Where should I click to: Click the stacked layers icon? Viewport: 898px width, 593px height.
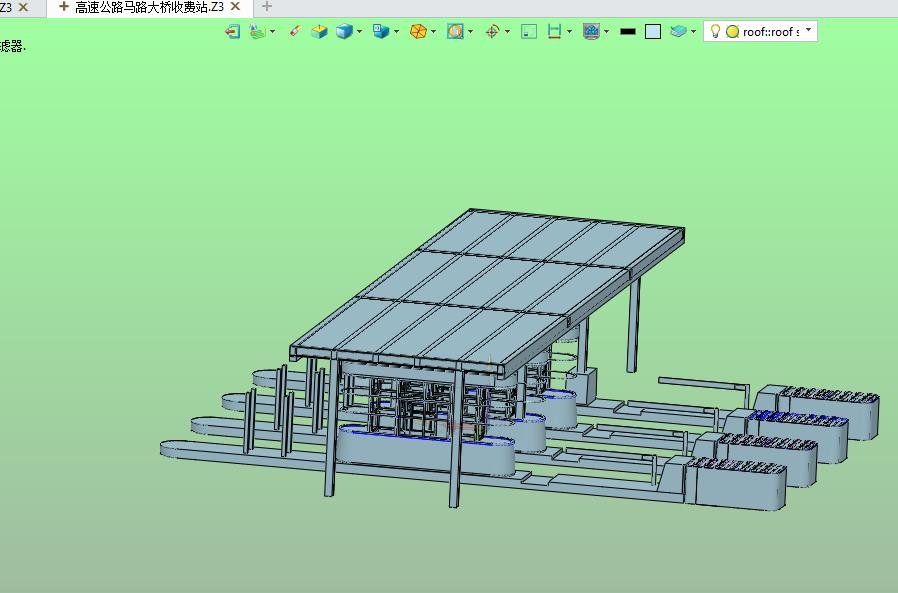coord(679,31)
